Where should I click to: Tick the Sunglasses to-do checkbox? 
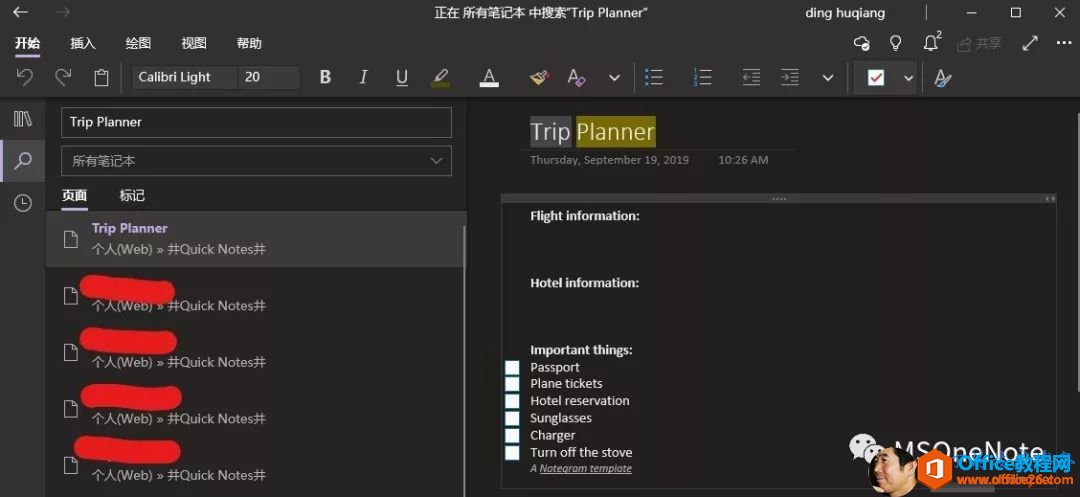pos(512,419)
